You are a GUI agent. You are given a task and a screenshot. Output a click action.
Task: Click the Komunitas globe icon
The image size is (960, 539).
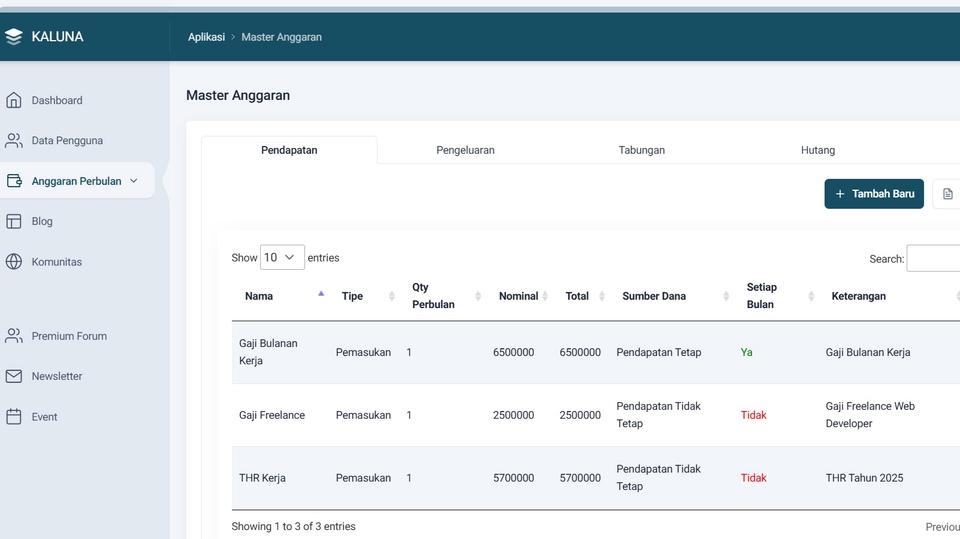click(x=13, y=262)
